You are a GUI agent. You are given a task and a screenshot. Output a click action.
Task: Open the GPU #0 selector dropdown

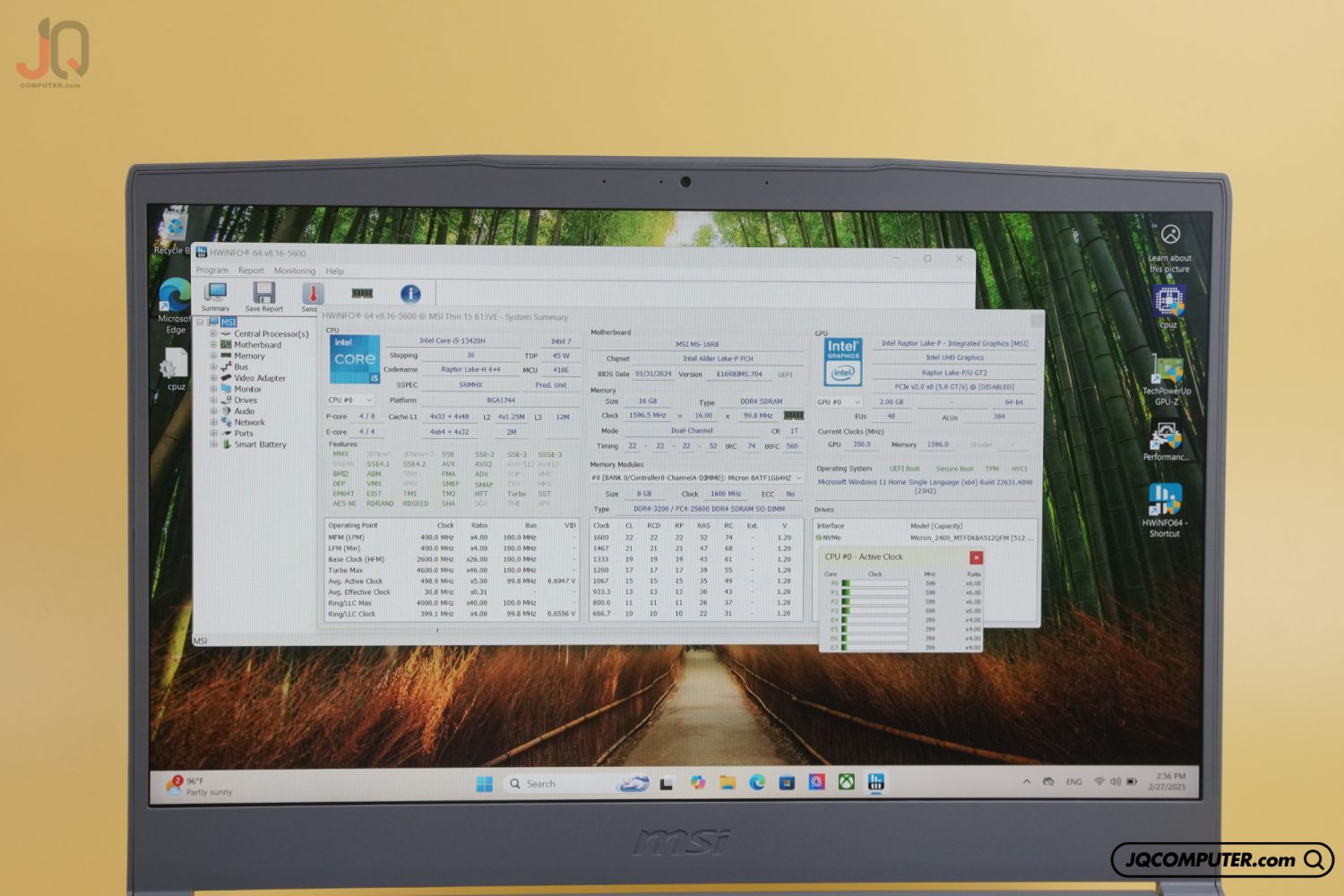point(840,402)
